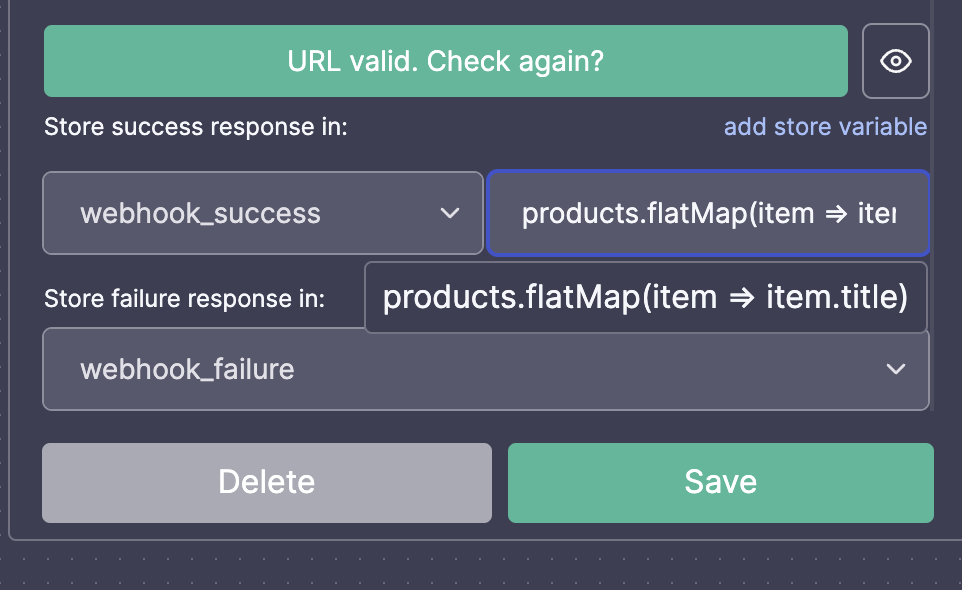Screen dimensions: 962x590
Task: Select the Store success response in label
Action: pyautogui.click(x=196, y=127)
